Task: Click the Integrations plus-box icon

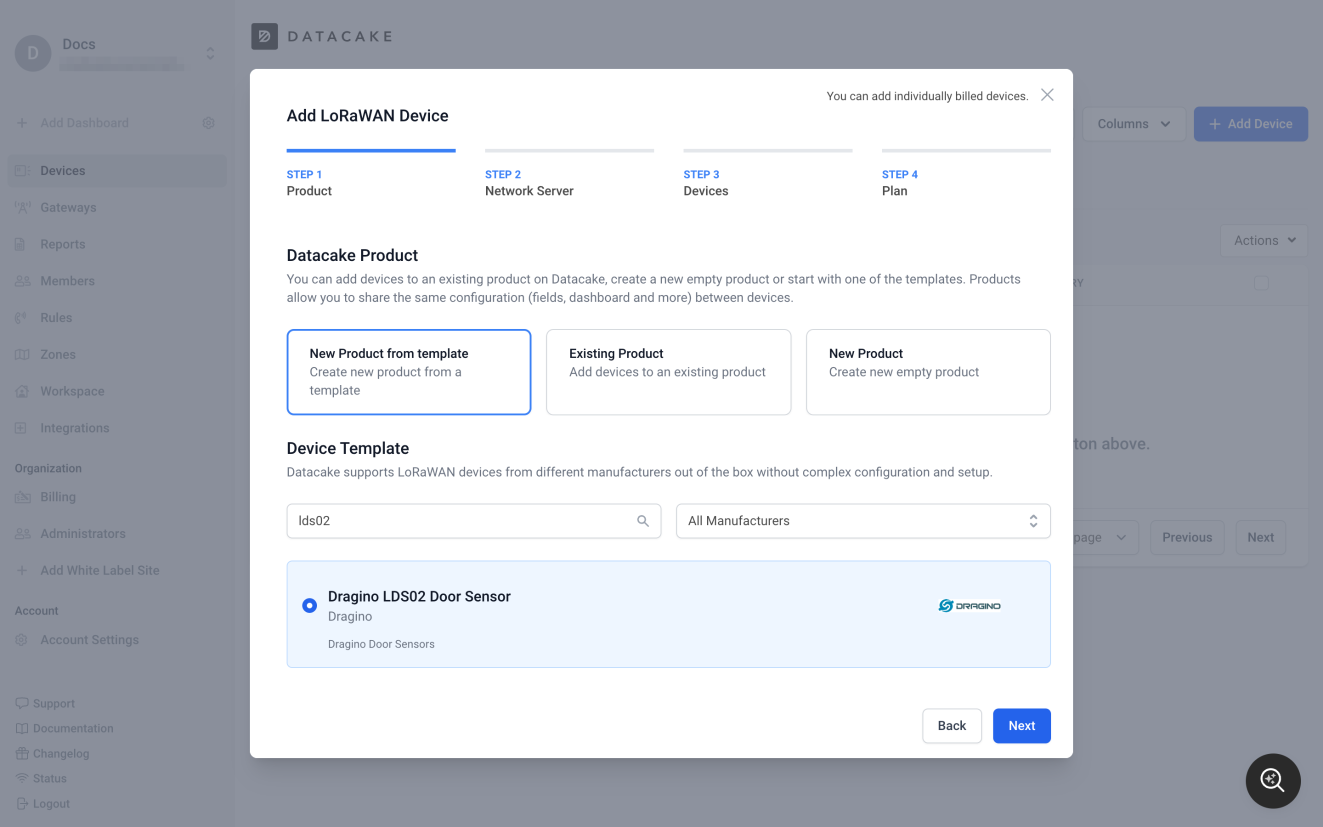Action: point(22,428)
